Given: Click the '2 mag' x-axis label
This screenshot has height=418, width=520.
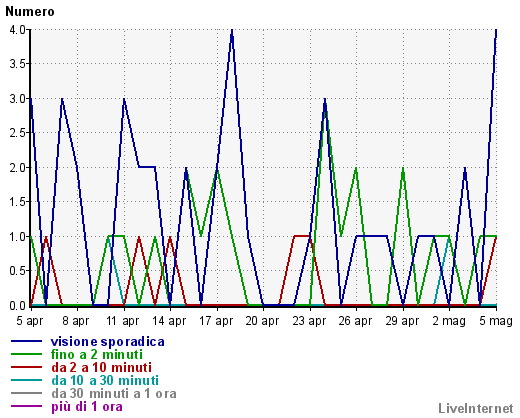Looking at the screenshot, I should pos(449,321).
